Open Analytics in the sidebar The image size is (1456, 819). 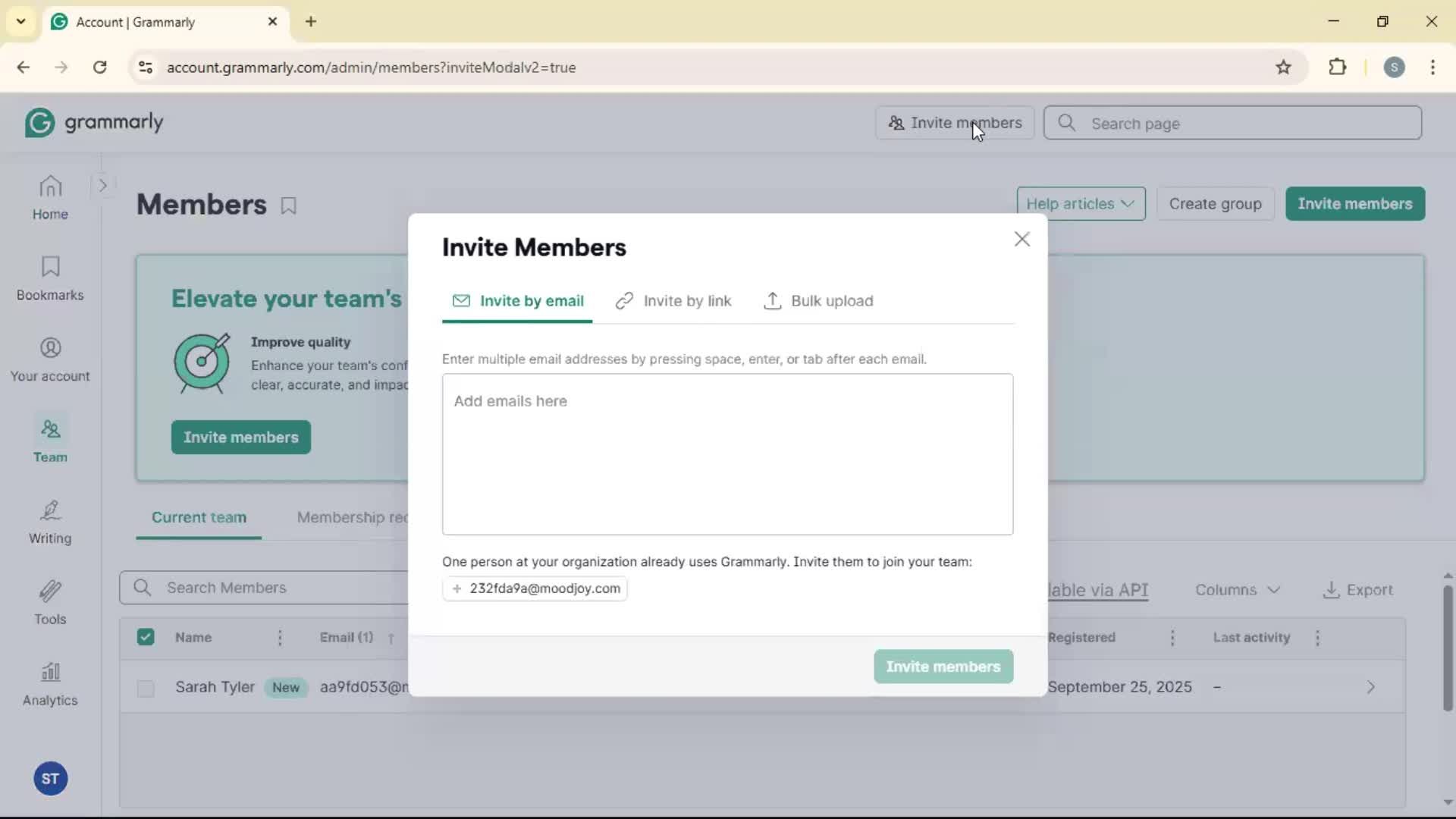point(50,685)
